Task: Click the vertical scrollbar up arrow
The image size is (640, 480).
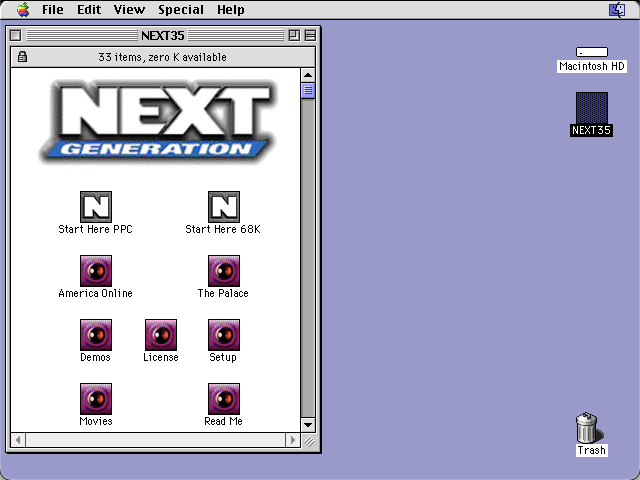Action: point(308,75)
